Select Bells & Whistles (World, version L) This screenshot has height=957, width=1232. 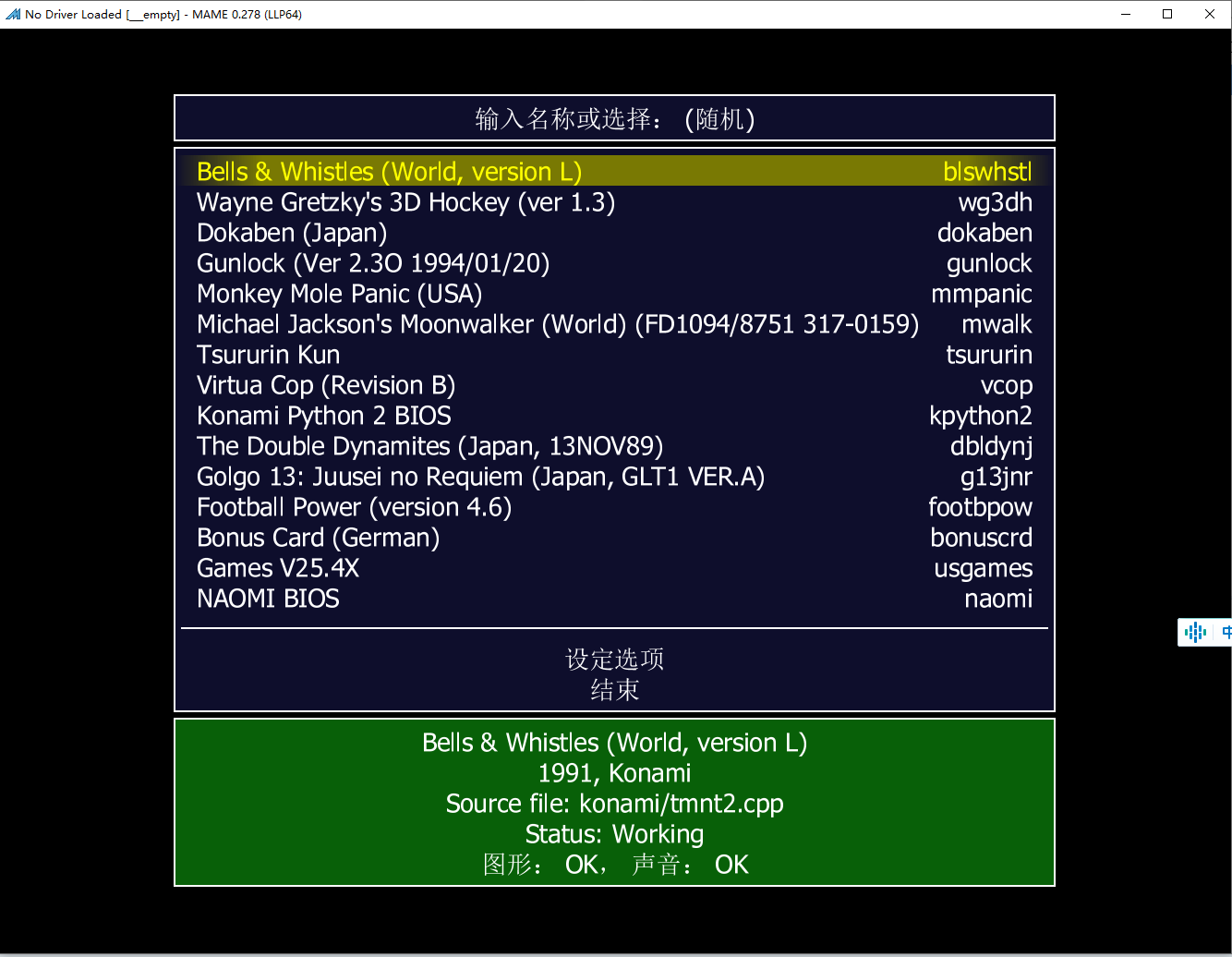[614, 172]
